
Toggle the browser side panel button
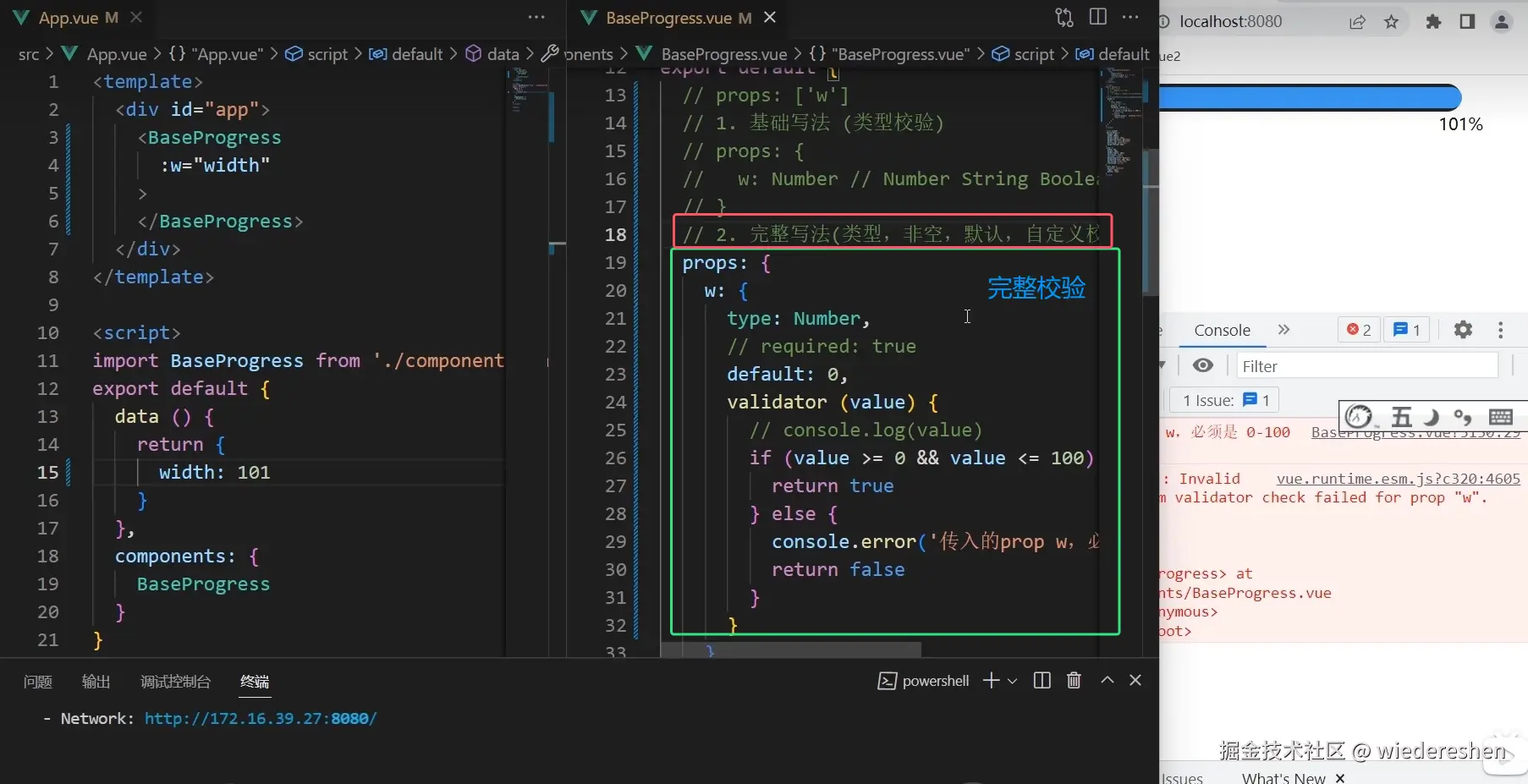click(1467, 22)
